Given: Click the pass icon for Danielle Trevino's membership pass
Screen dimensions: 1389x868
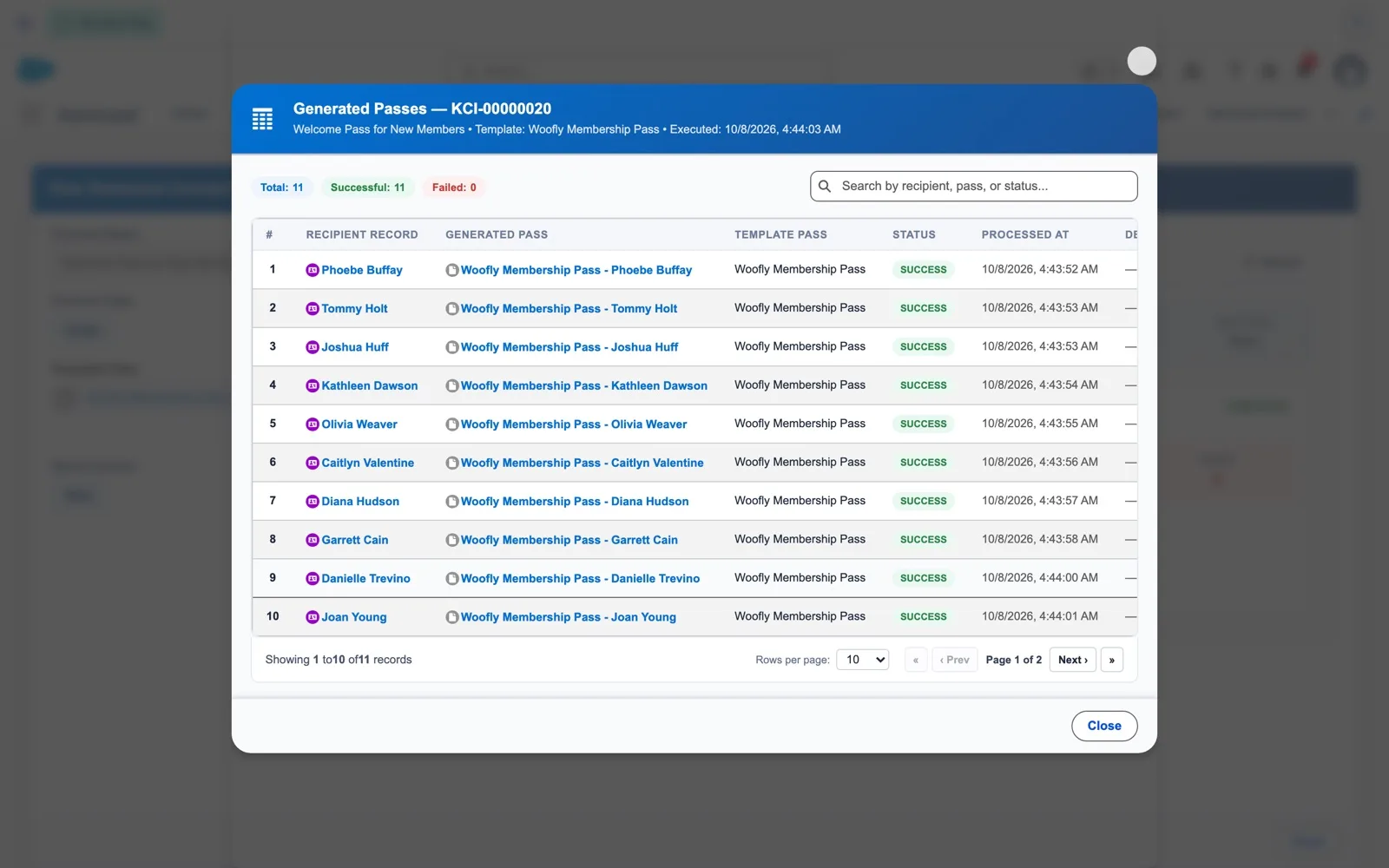Looking at the screenshot, I should coord(452,579).
